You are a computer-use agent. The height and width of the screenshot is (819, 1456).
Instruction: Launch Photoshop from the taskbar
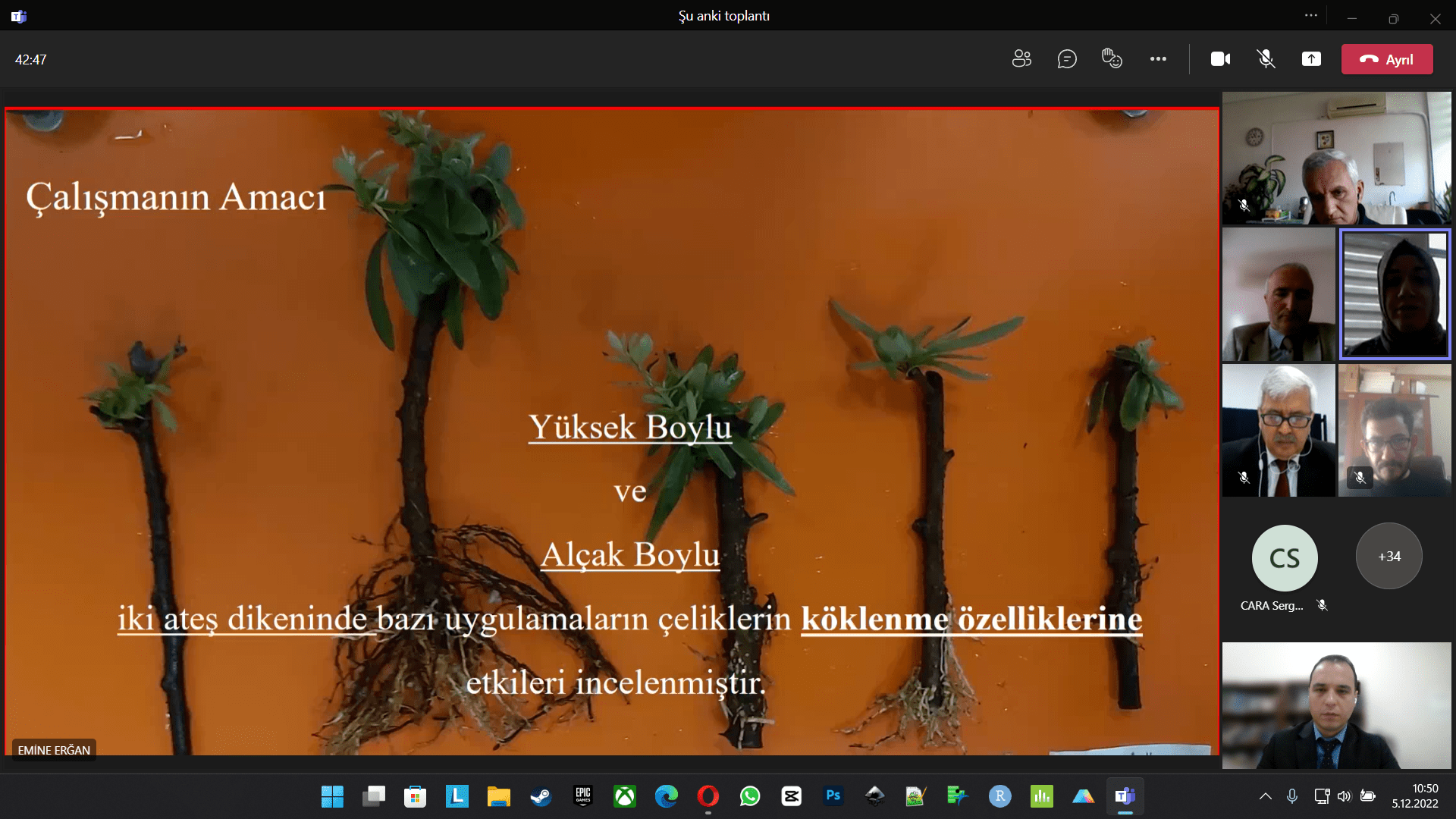coord(833,796)
